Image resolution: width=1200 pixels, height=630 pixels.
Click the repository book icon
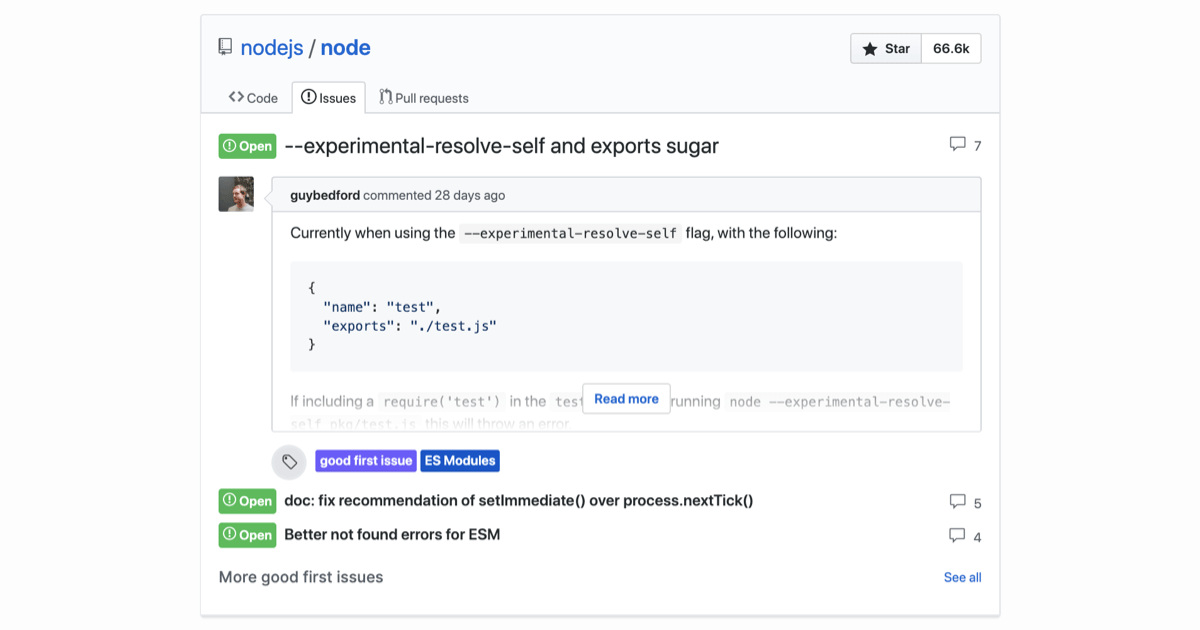click(225, 47)
